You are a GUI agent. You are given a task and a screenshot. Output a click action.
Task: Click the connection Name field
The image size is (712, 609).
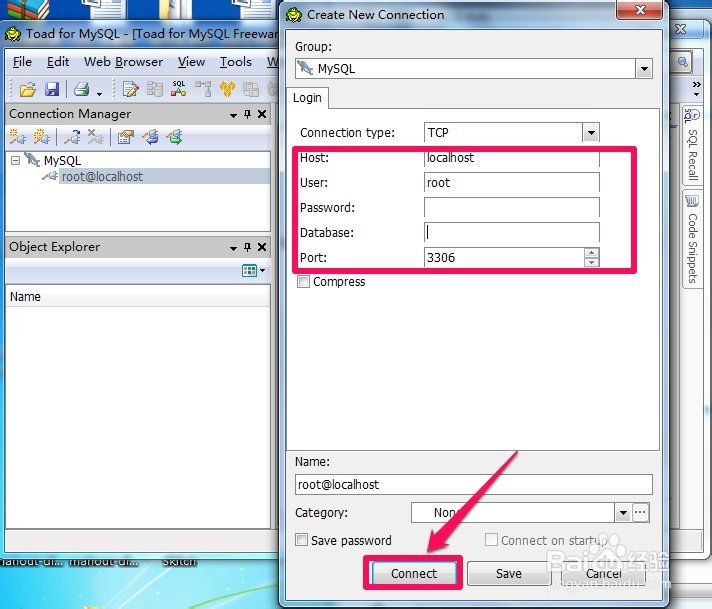474,485
